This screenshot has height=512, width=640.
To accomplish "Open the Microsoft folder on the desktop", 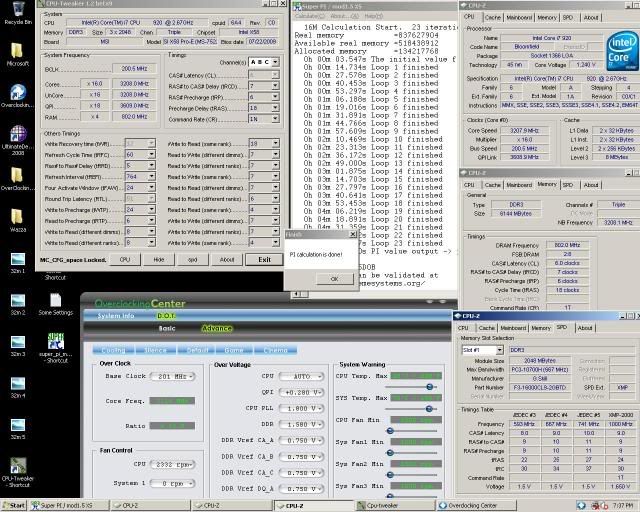I will coord(17,52).
